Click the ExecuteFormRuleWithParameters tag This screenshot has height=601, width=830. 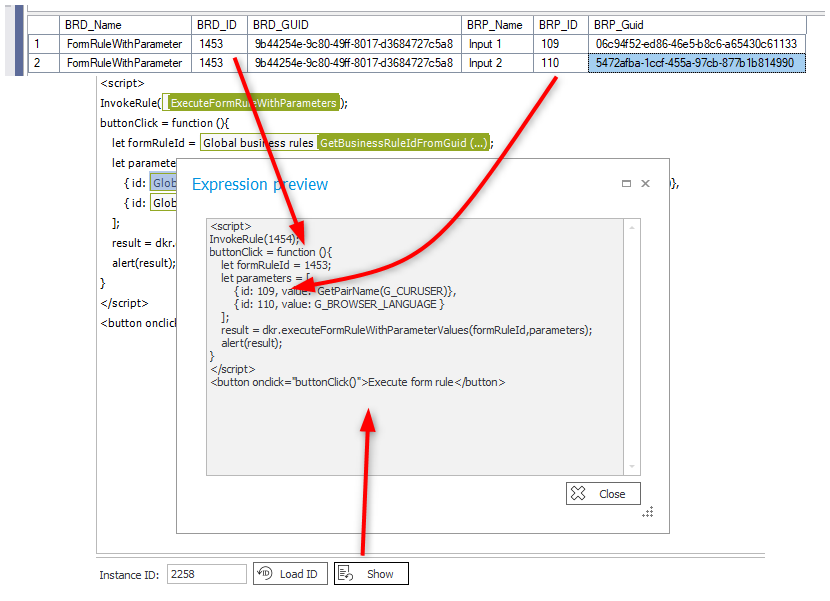tap(253, 103)
